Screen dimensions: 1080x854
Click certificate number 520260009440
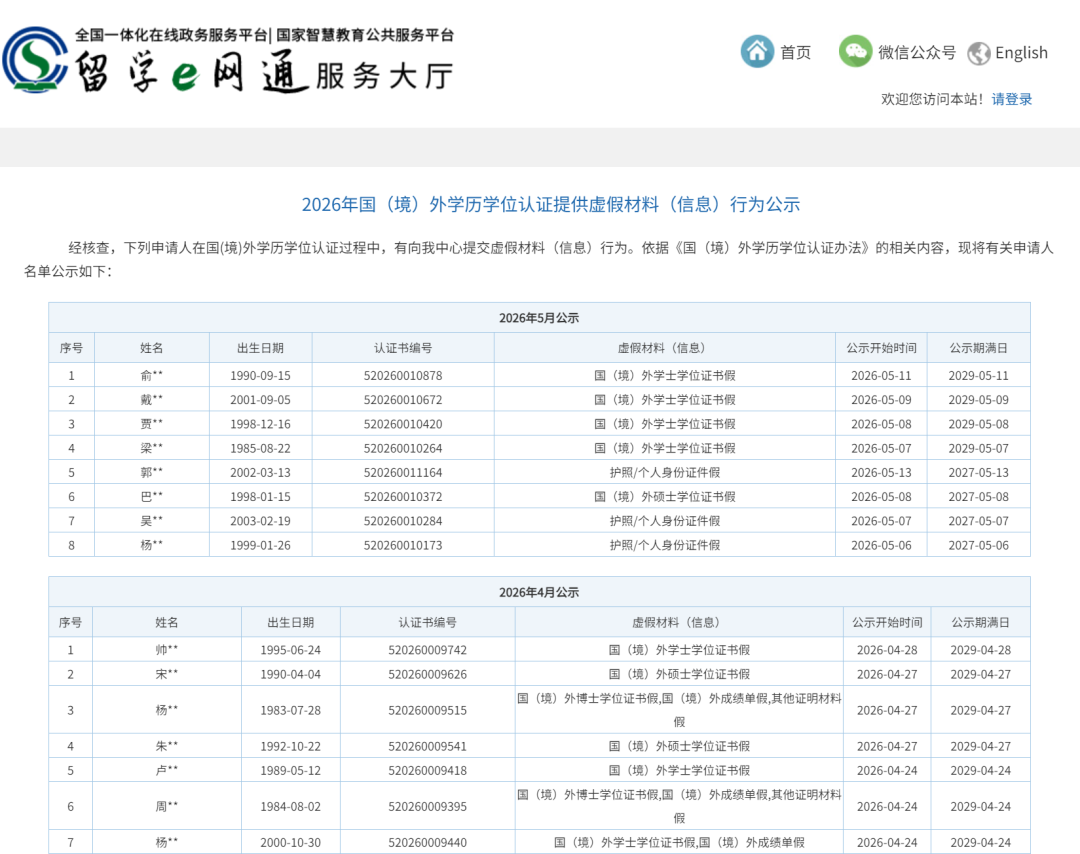pos(427,842)
